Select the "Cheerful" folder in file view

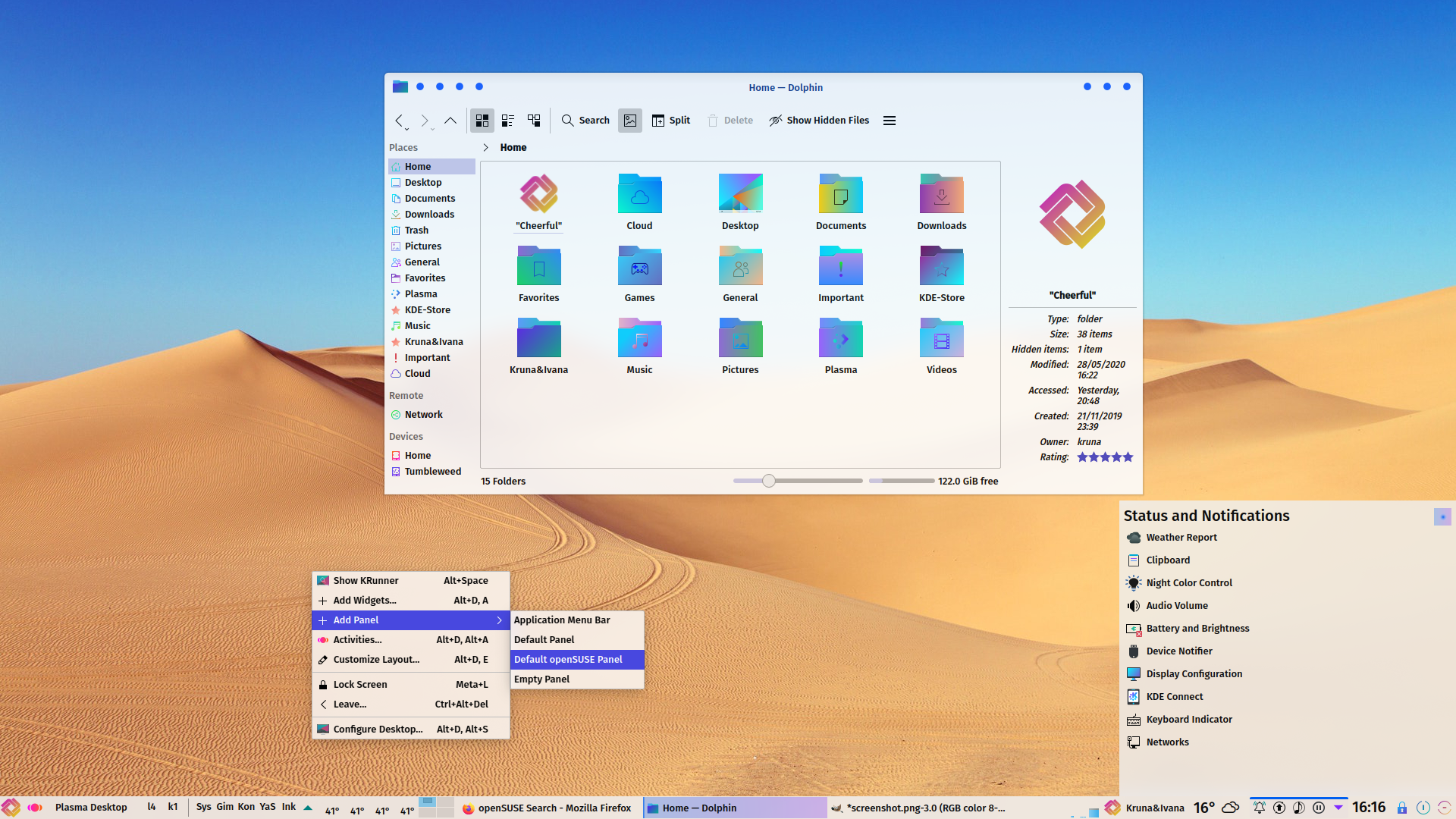click(x=539, y=202)
